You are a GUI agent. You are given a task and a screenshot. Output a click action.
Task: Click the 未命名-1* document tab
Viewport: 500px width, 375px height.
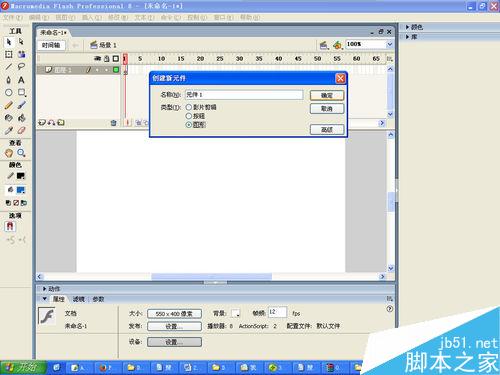(x=54, y=33)
